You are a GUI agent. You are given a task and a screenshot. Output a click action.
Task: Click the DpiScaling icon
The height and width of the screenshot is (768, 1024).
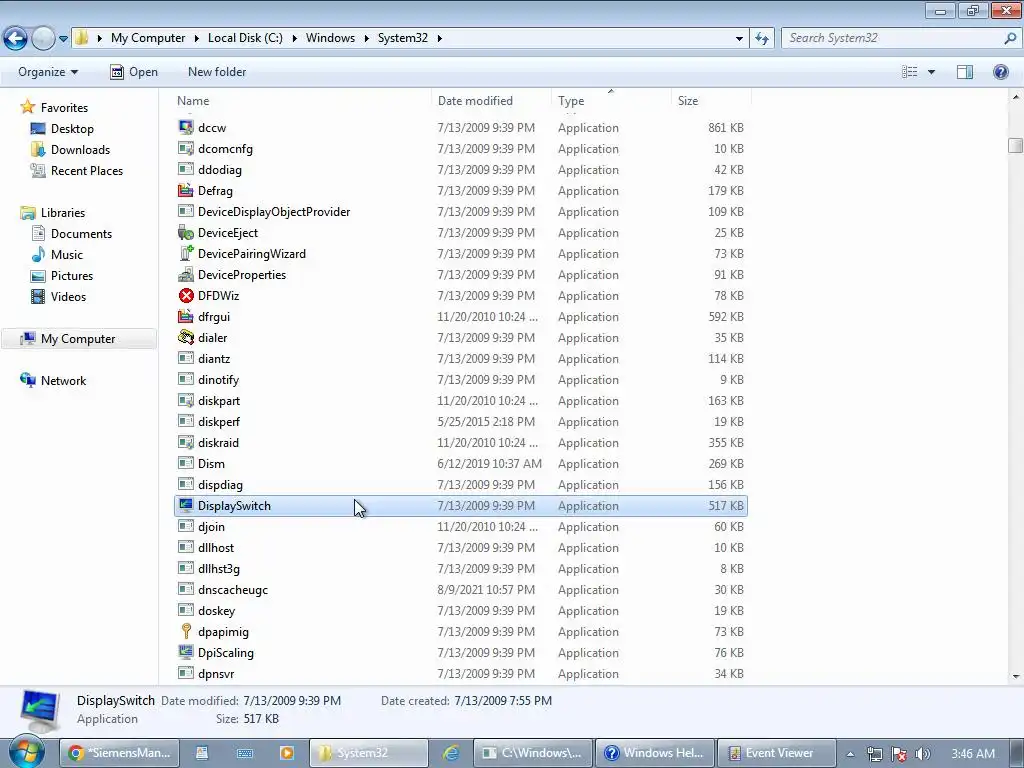pyautogui.click(x=186, y=652)
